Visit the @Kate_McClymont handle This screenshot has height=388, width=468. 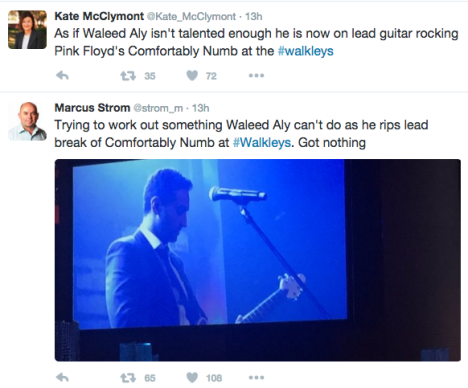click(191, 16)
